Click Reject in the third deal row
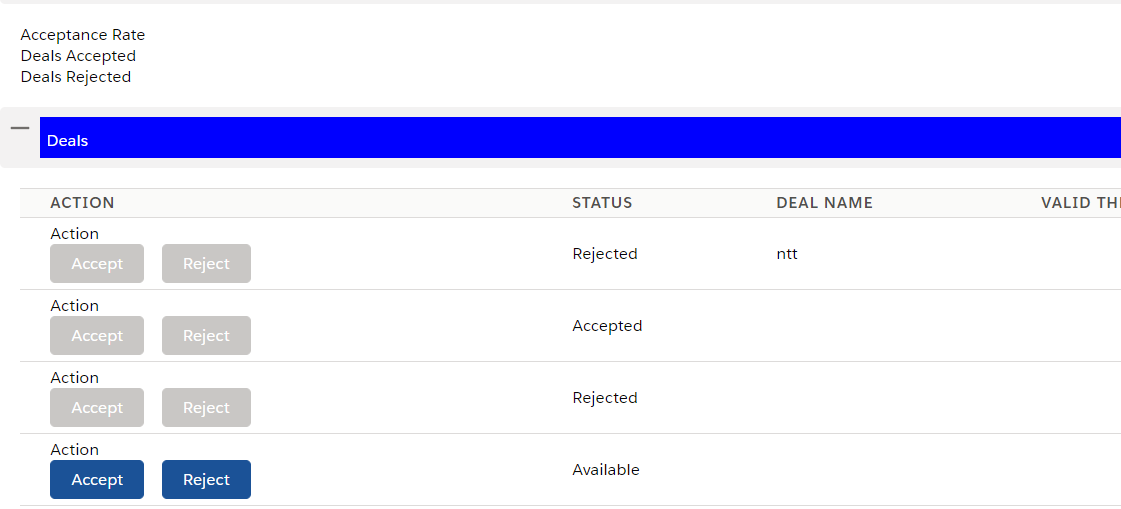 206,408
